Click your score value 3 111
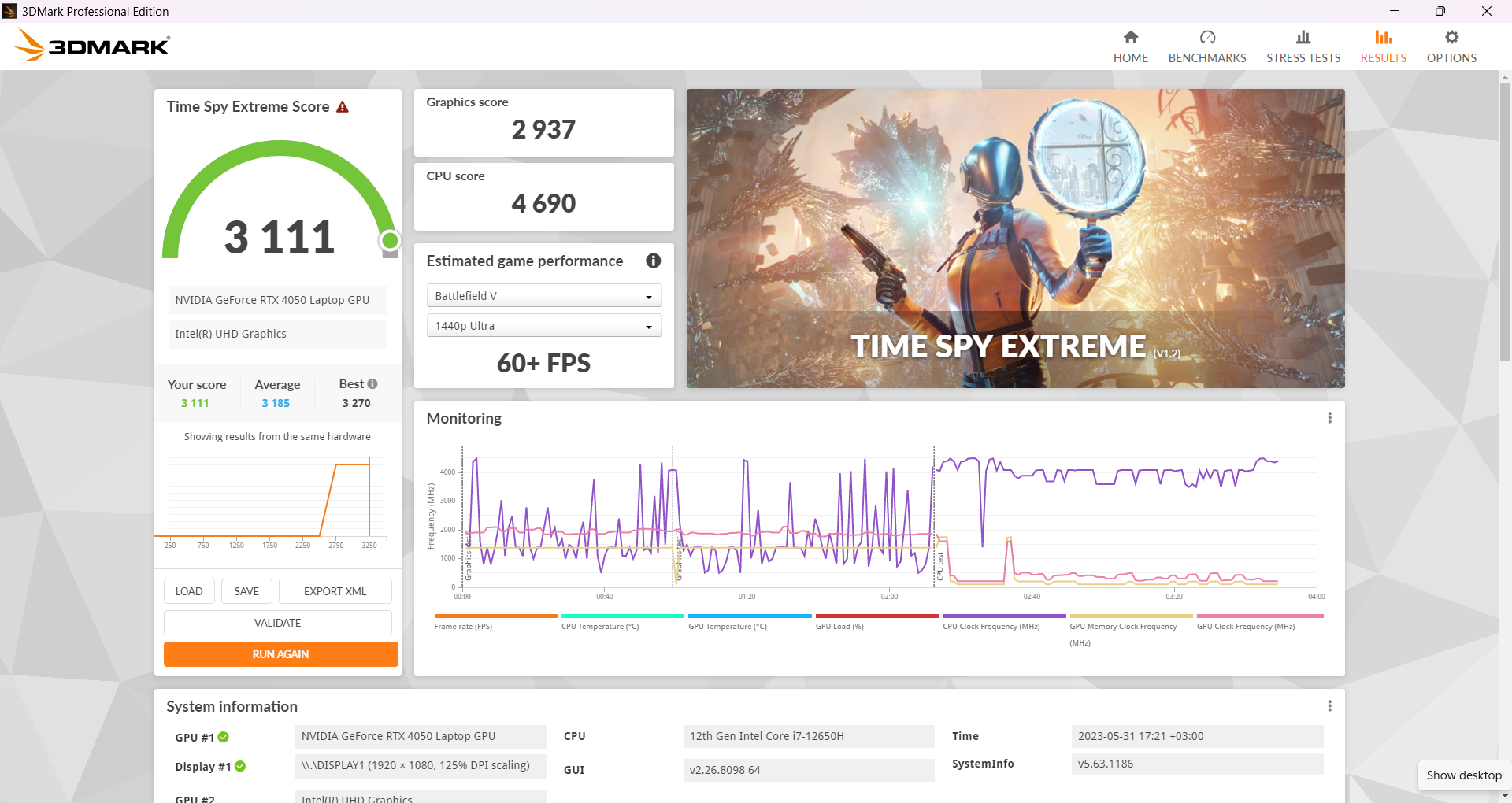The width and height of the screenshot is (1512, 803). pyautogui.click(x=195, y=403)
